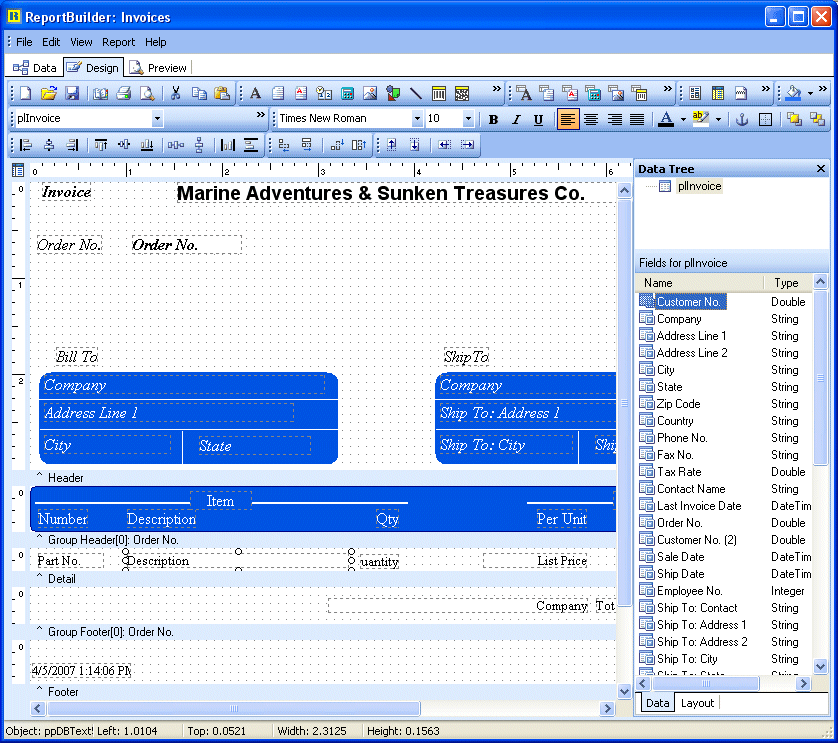The width and height of the screenshot is (838, 743).
Task: Click the highlight color swatch button
Action: tap(701, 119)
